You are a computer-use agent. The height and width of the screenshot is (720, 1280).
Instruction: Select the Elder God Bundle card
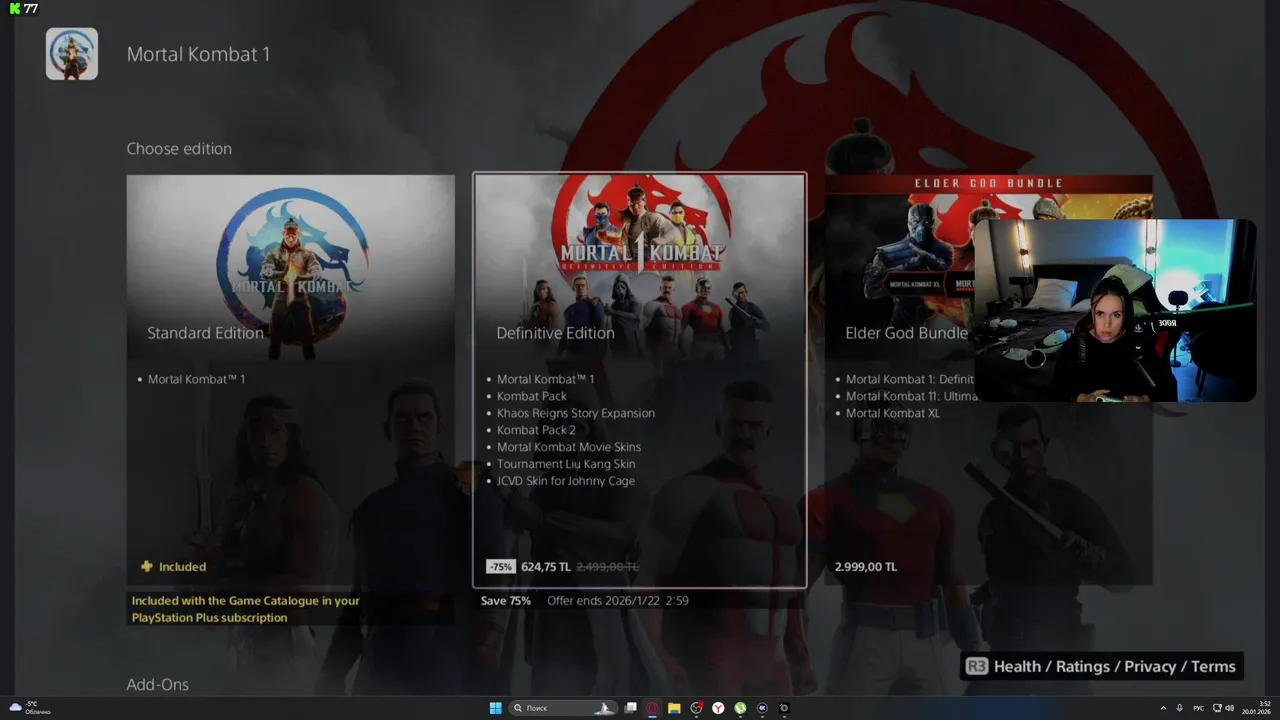coord(988,380)
